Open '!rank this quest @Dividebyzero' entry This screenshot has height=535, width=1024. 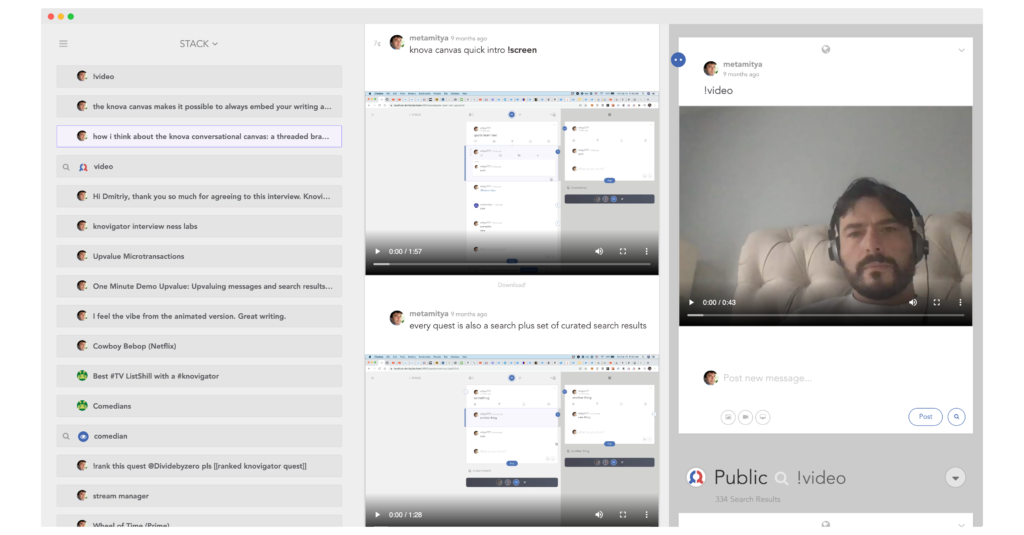pos(199,466)
